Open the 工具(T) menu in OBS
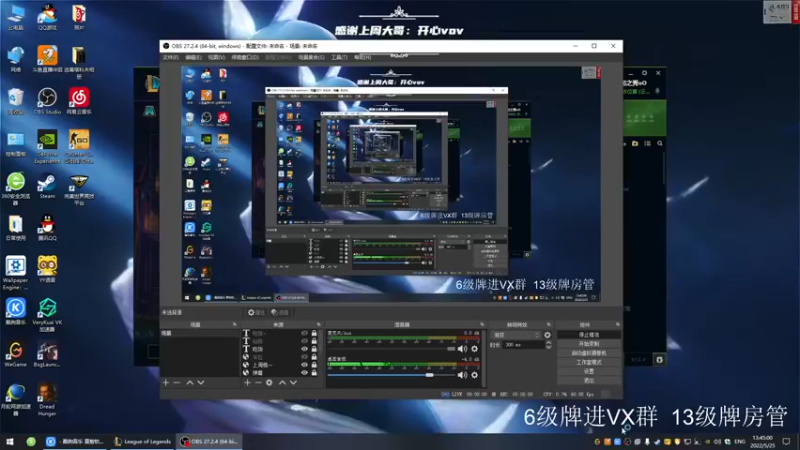The width and height of the screenshot is (800, 450). point(339,57)
